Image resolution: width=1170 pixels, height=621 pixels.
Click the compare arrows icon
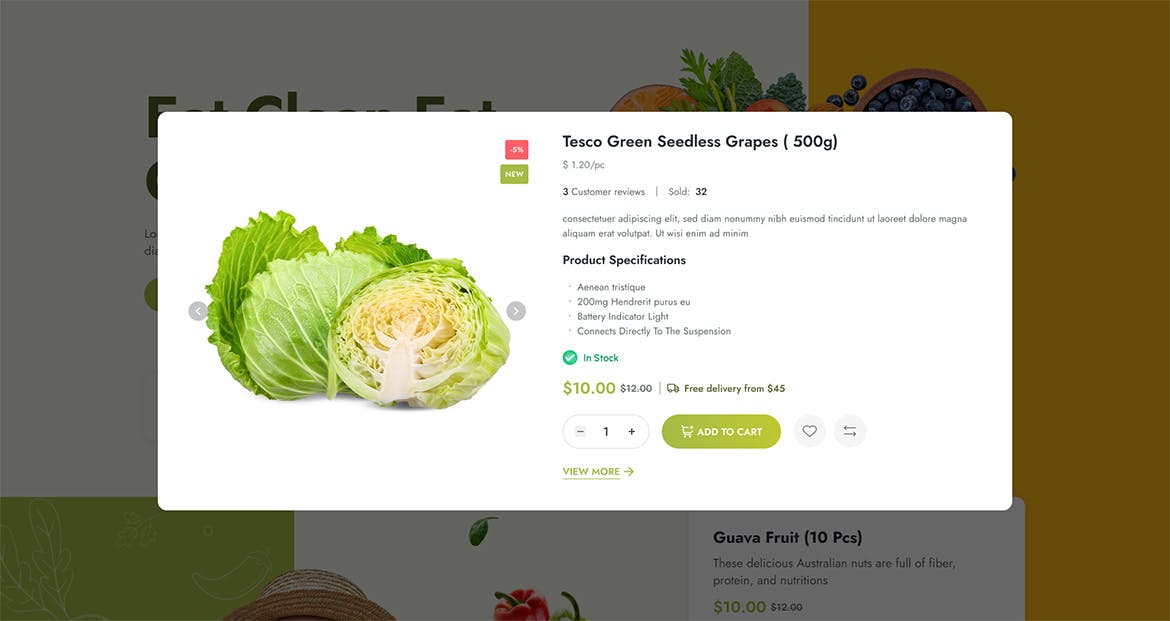coord(849,431)
